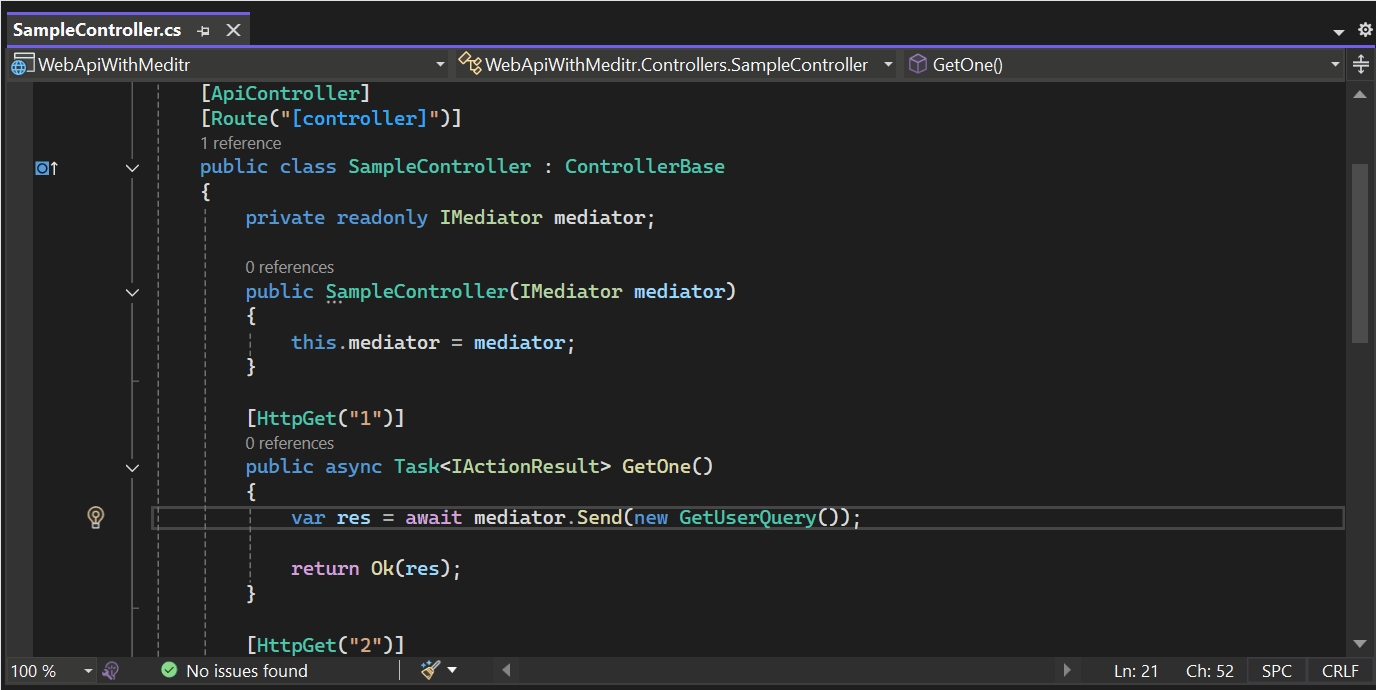Viewport: 1376px width, 690px height.
Task: Click the split editor window icon
Action: point(1360,65)
